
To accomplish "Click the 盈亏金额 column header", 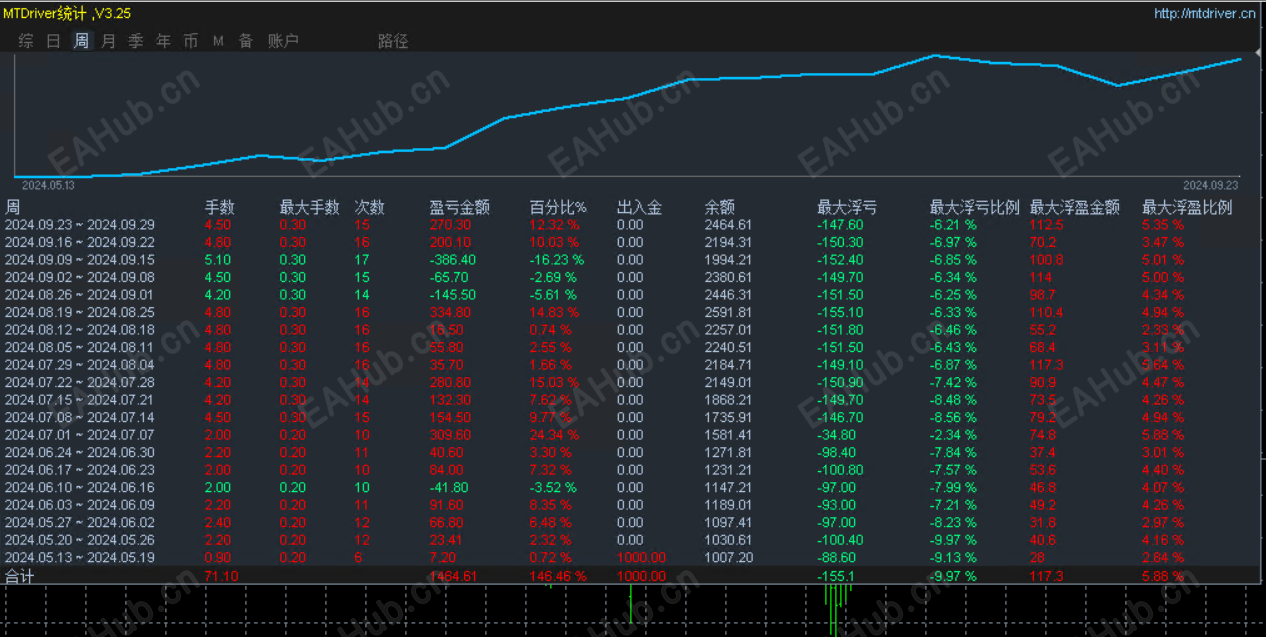I will [x=460, y=207].
